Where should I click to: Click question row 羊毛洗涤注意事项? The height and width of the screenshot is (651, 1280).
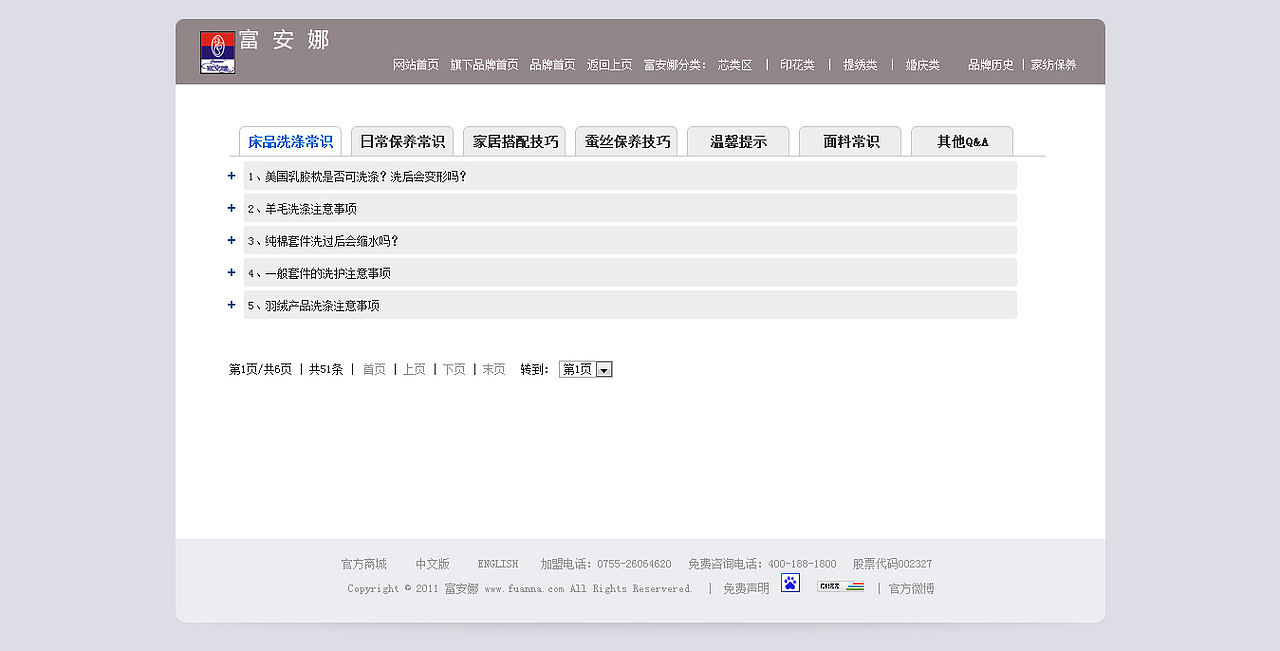coord(630,208)
